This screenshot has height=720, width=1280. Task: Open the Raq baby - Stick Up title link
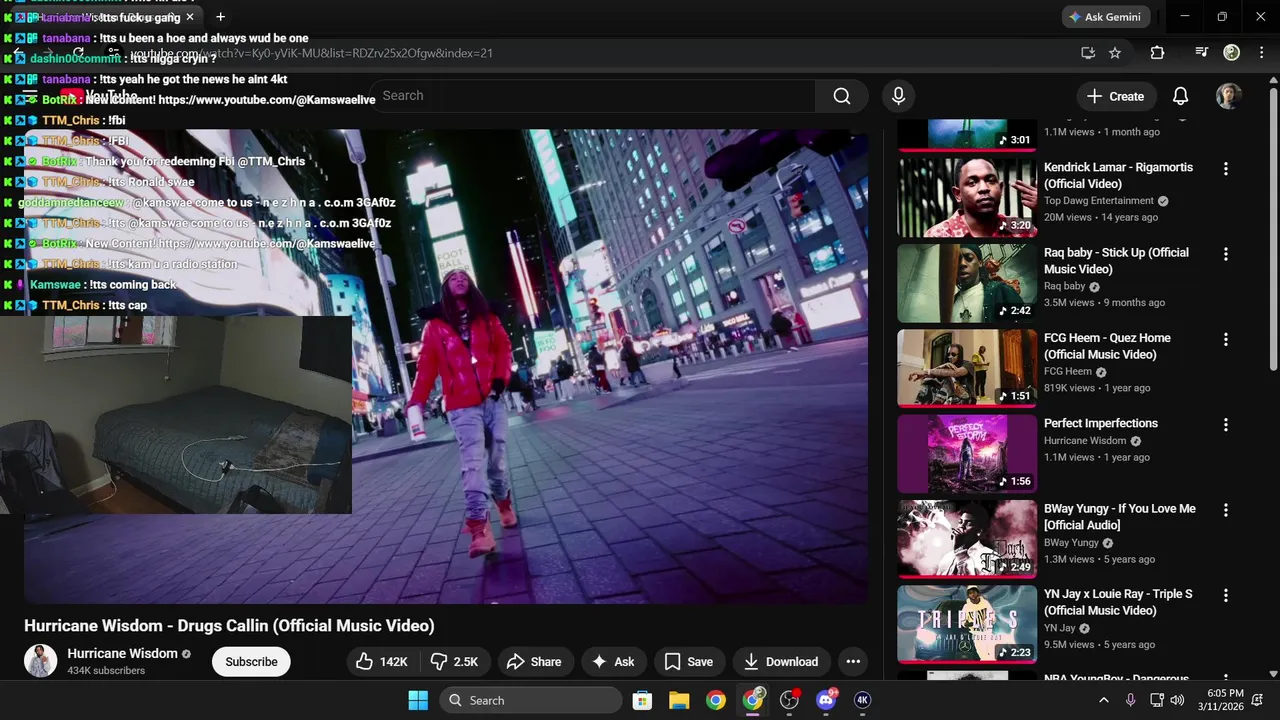[x=1116, y=261]
